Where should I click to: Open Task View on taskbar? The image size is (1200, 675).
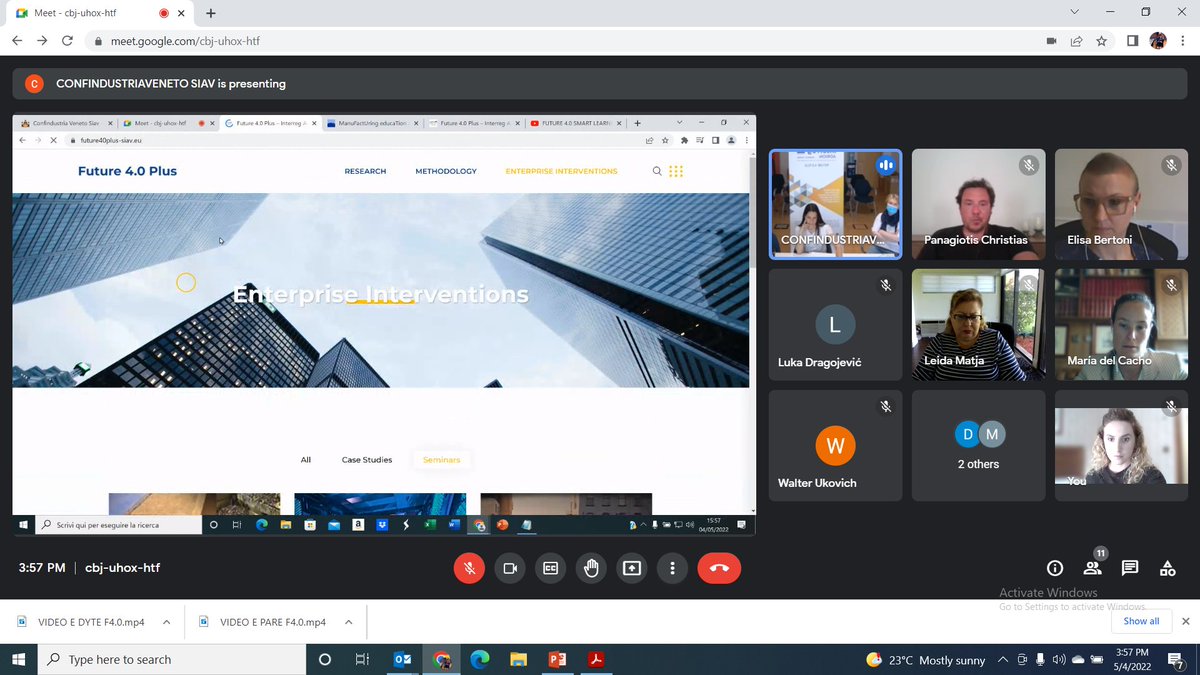coord(363,659)
